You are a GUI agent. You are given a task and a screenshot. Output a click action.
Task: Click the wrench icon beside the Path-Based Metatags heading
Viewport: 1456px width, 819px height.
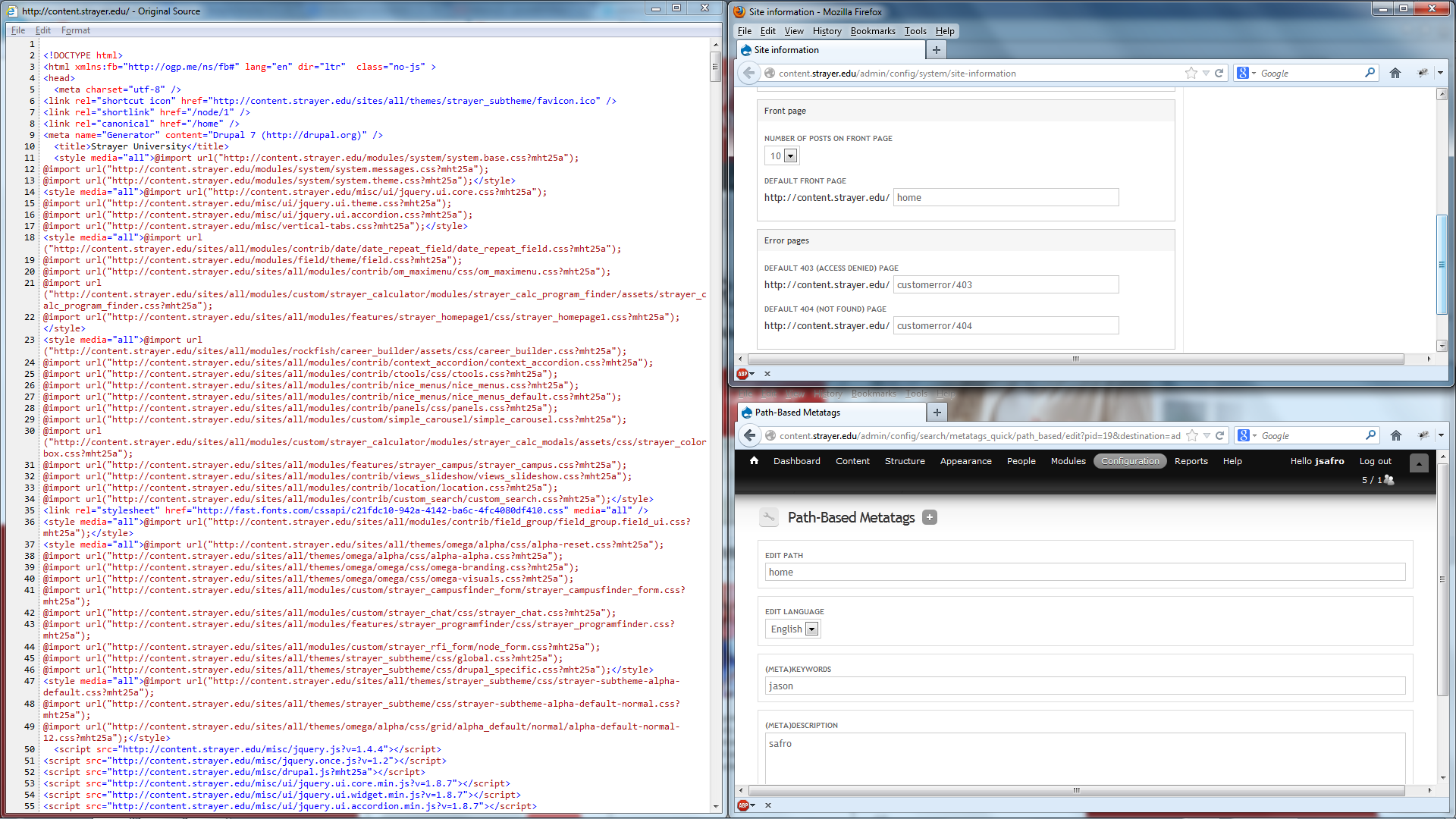769,517
